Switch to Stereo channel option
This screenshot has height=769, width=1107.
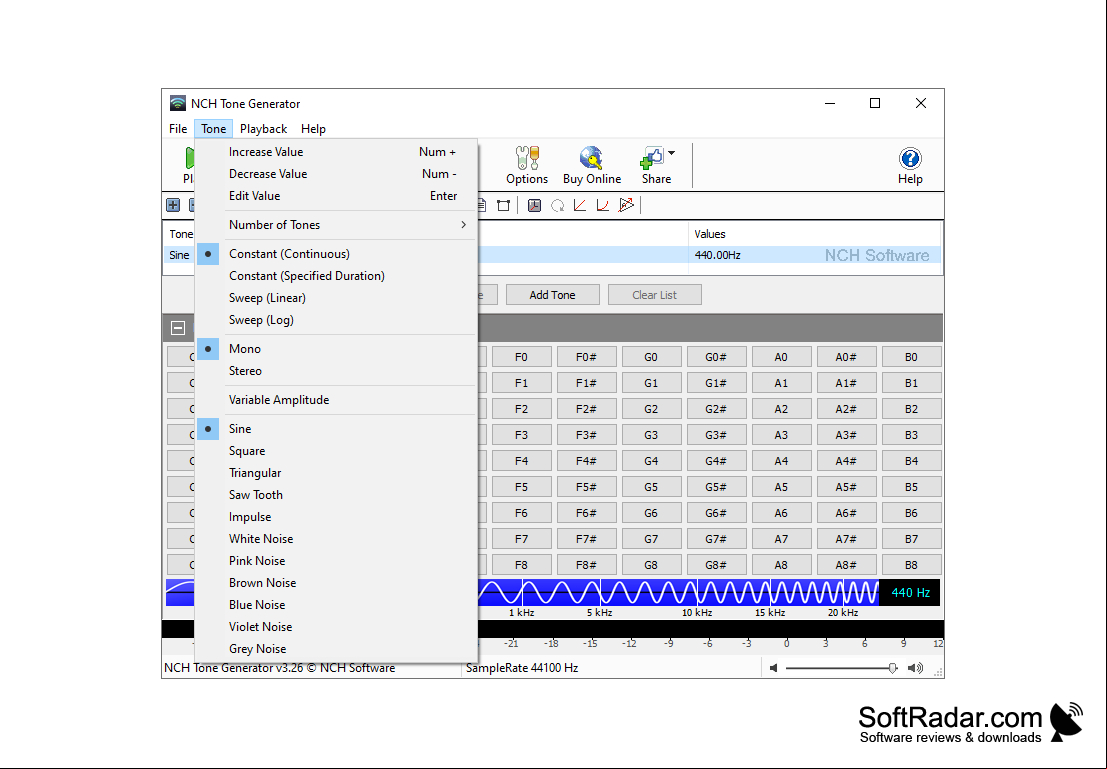pyautogui.click(x=336, y=371)
